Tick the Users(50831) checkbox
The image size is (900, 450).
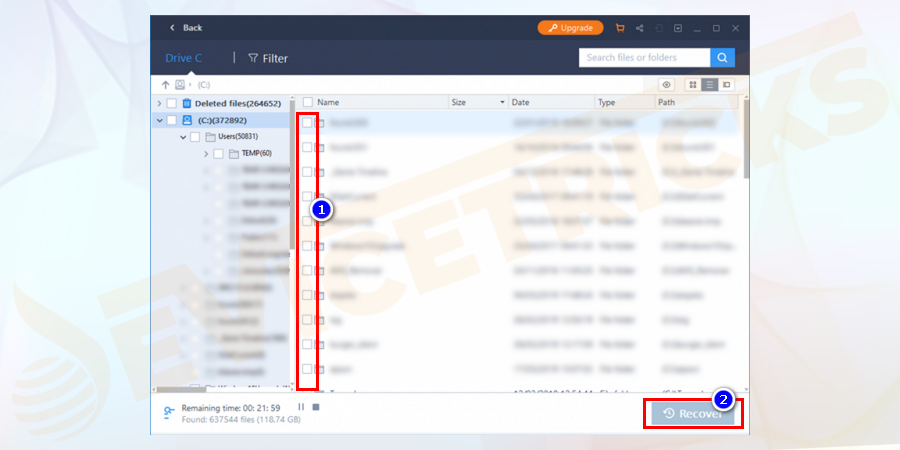pyautogui.click(x=195, y=137)
